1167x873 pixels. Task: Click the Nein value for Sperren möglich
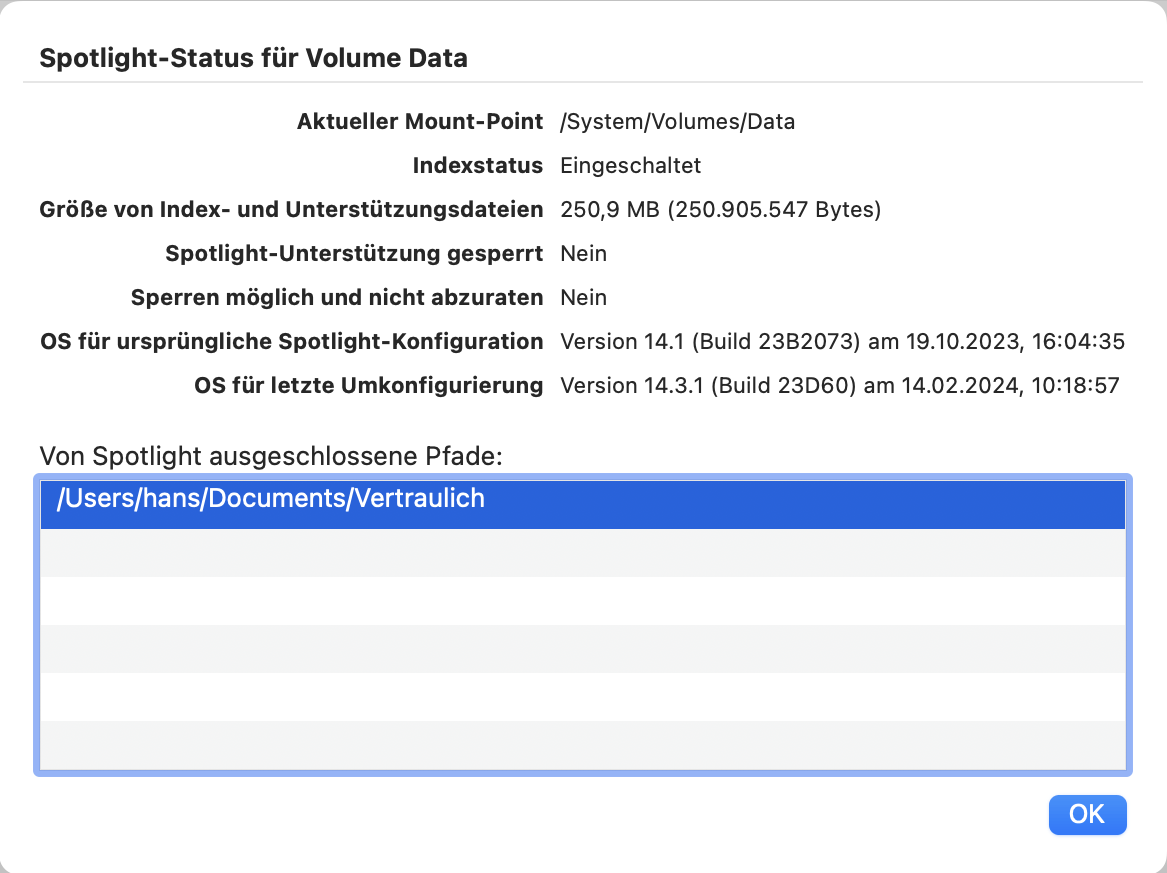click(584, 297)
